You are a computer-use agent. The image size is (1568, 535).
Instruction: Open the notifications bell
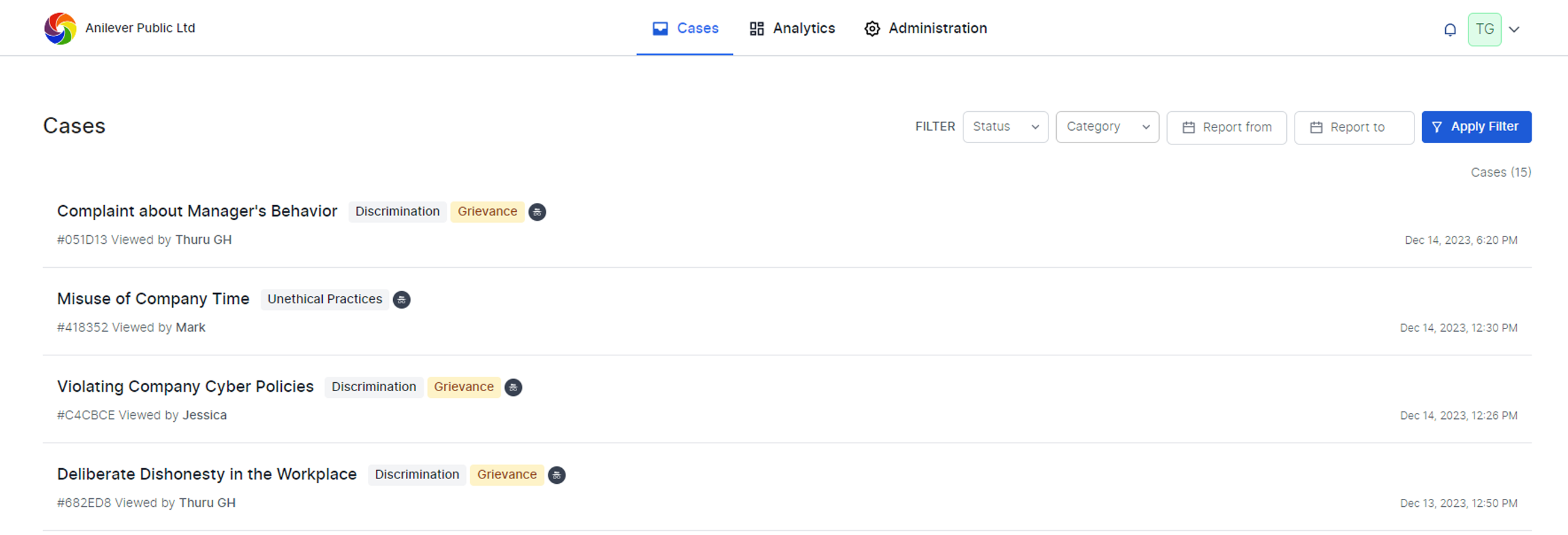coord(1450,29)
